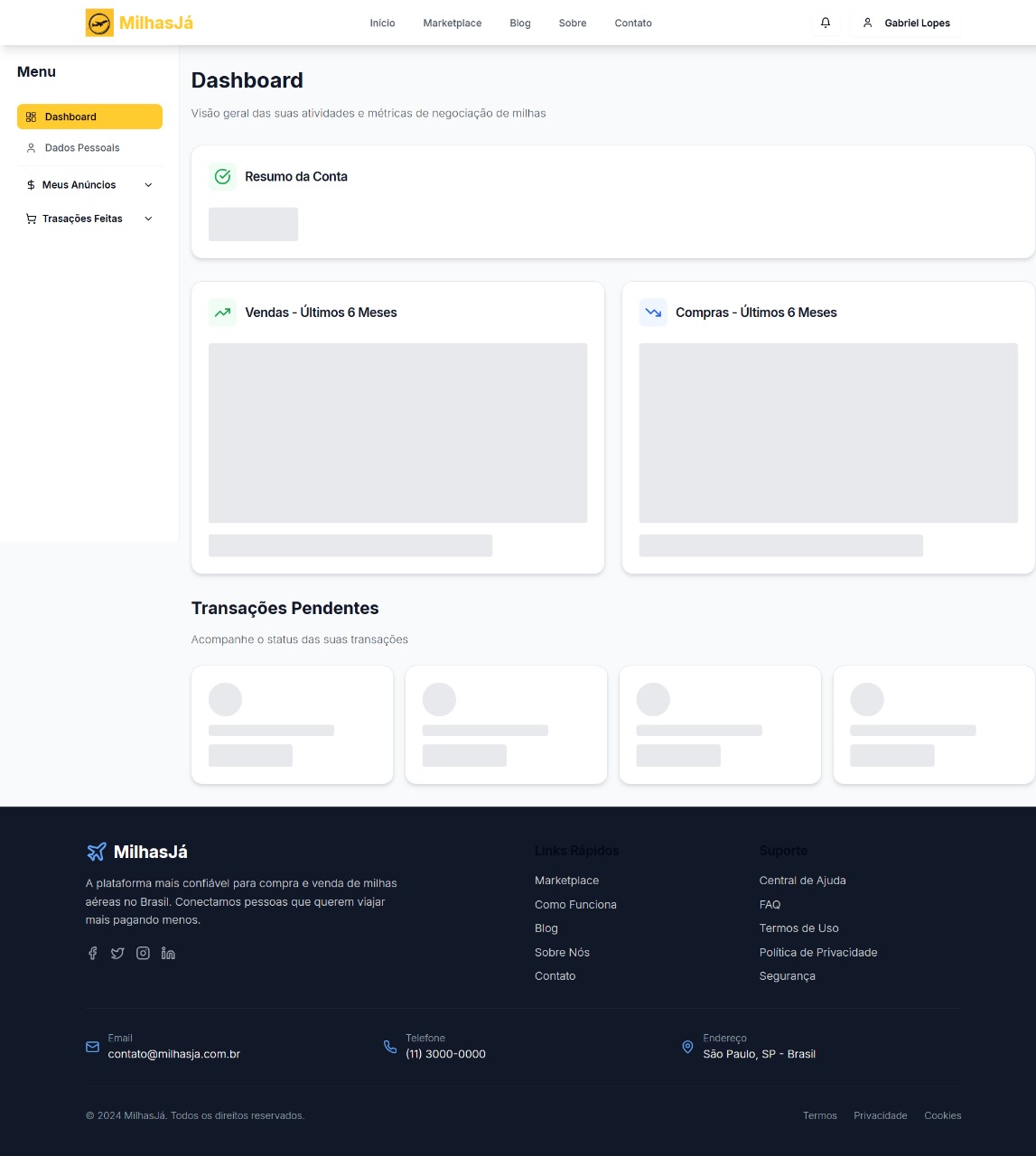
Task: Click the email envelope icon in footer
Action: (92, 1047)
